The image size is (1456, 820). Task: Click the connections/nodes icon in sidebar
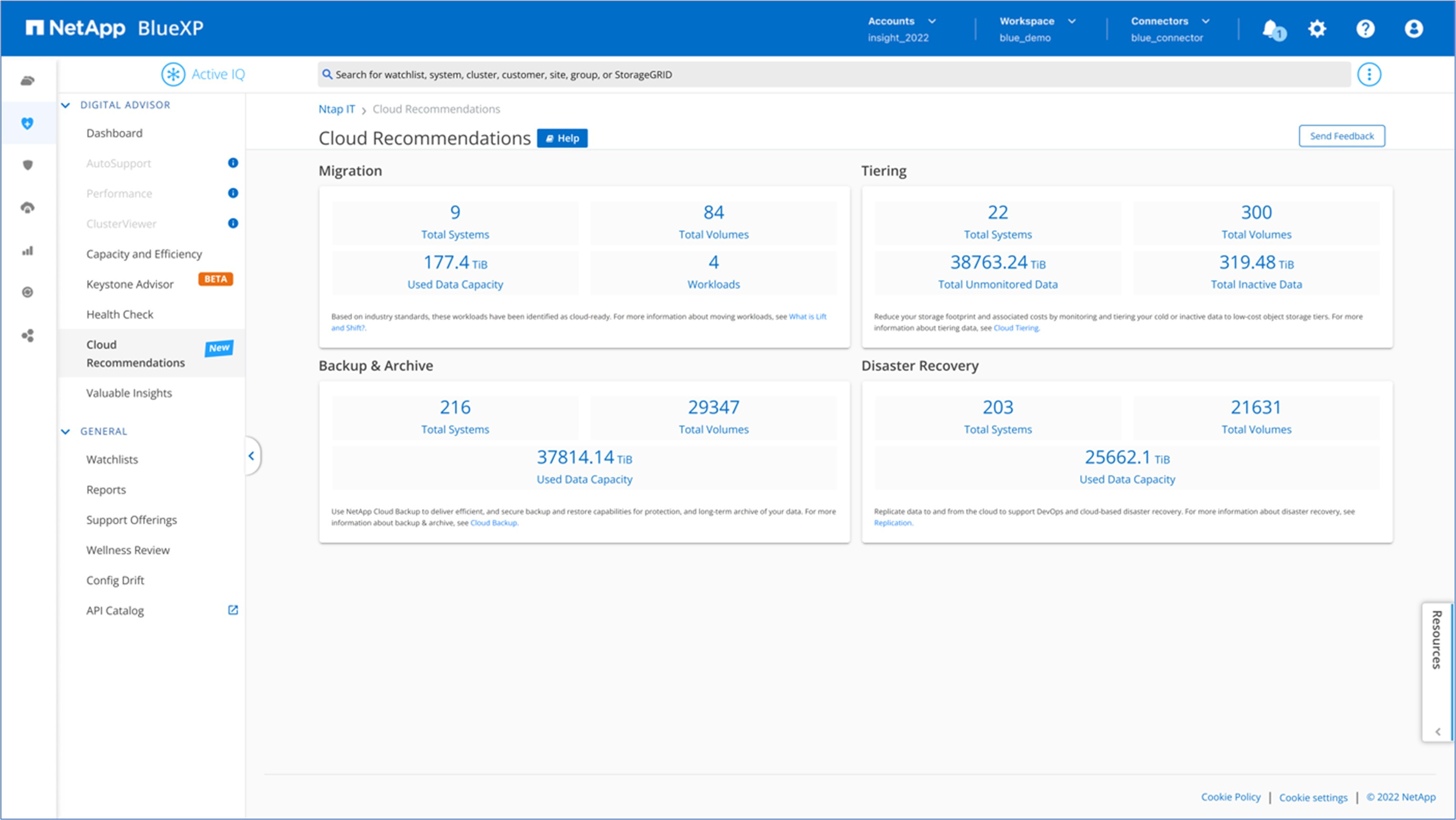(x=27, y=334)
